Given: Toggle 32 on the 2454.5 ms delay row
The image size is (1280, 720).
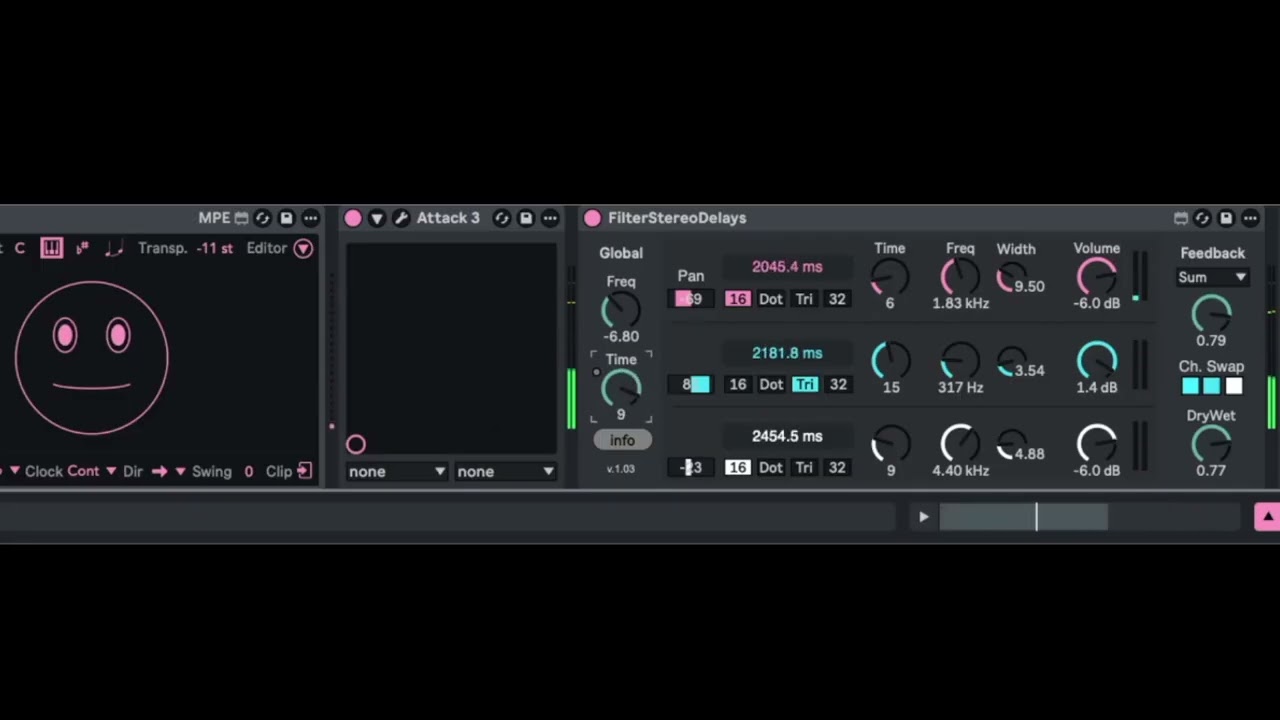Looking at the screenshot, I should coord(837,467).
